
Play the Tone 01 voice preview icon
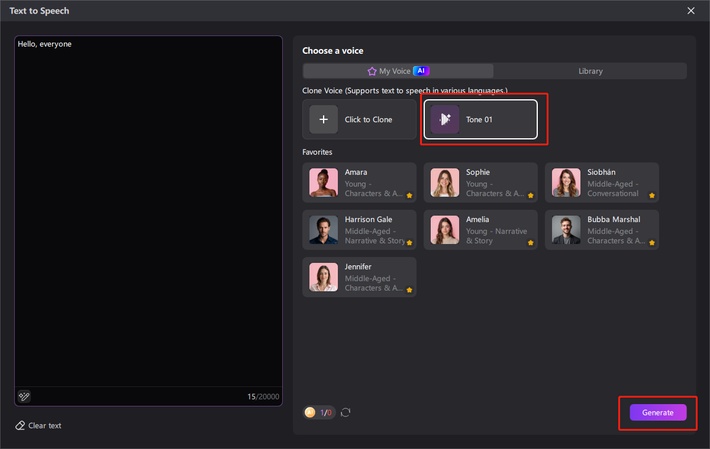pos(445,120)
